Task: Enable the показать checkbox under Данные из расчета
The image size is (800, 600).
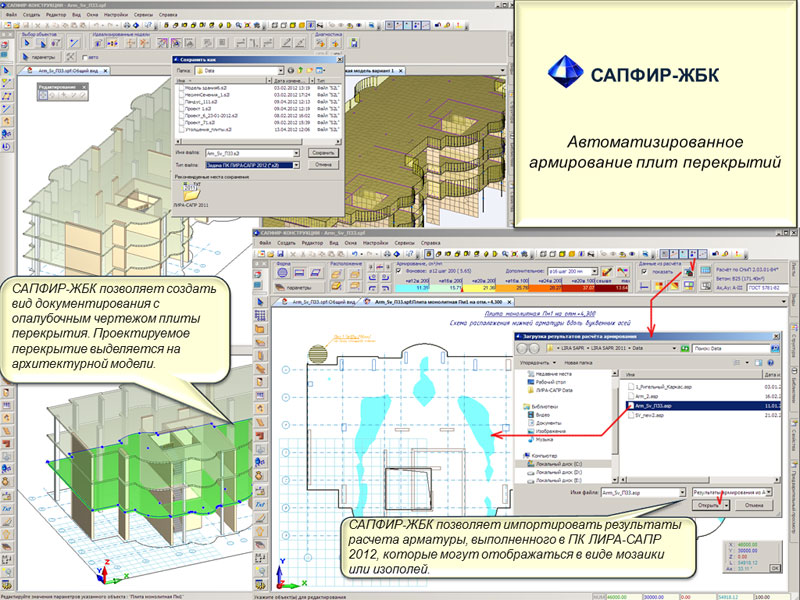Action: (644, 271)
